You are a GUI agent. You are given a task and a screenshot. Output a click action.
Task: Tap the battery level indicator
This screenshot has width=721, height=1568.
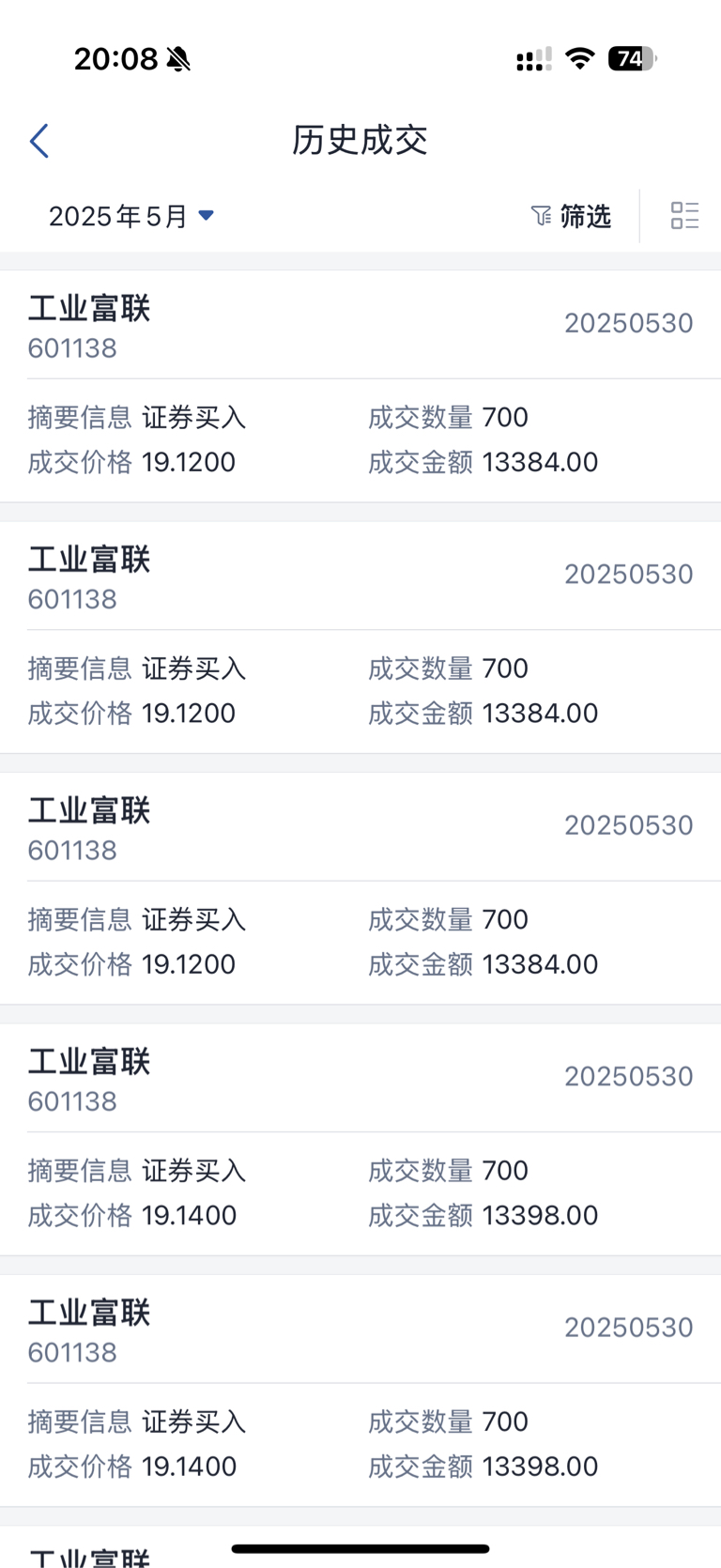(632, 59)
